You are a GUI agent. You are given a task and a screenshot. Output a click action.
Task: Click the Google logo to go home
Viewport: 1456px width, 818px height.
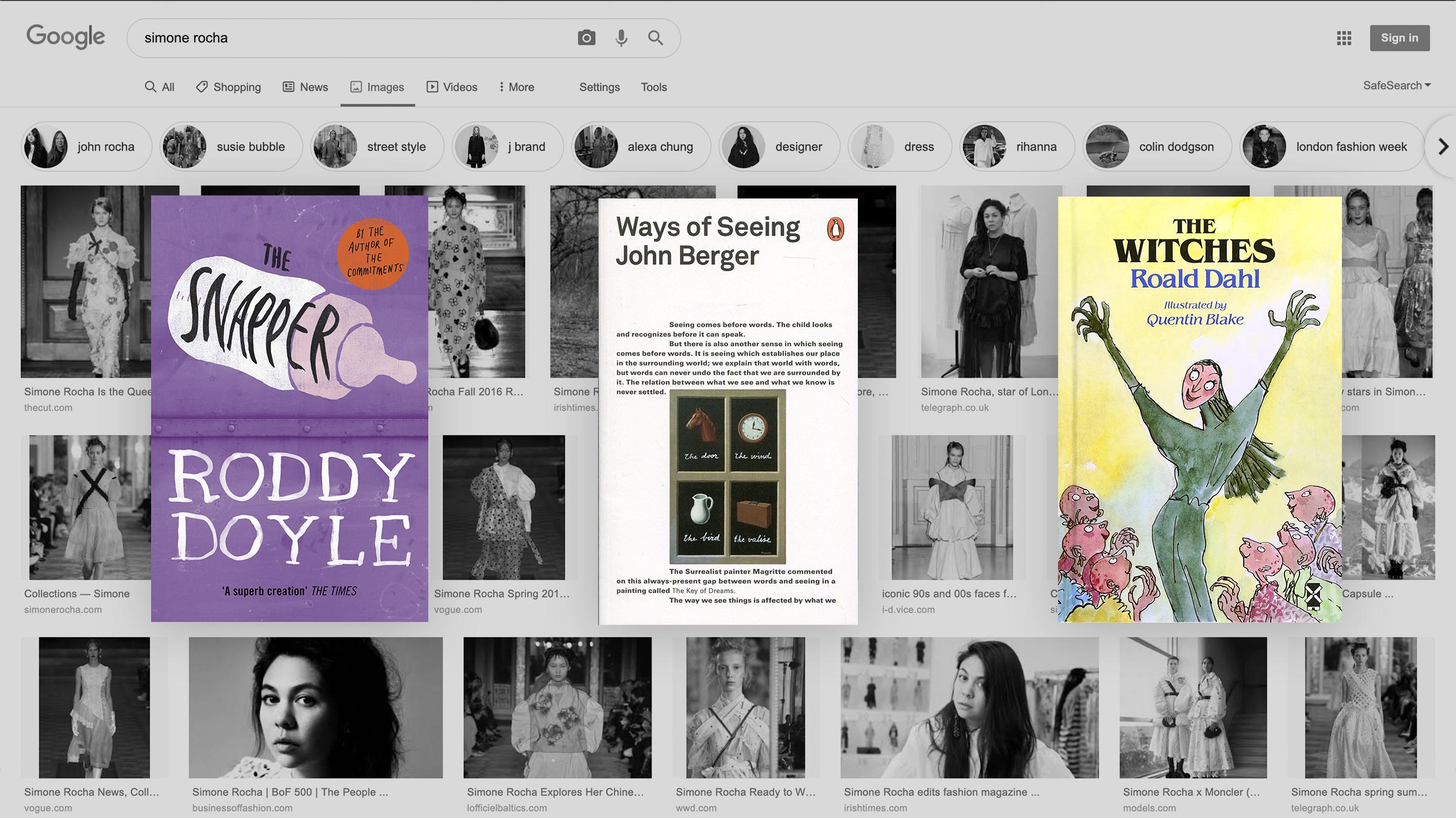point(66,37)
